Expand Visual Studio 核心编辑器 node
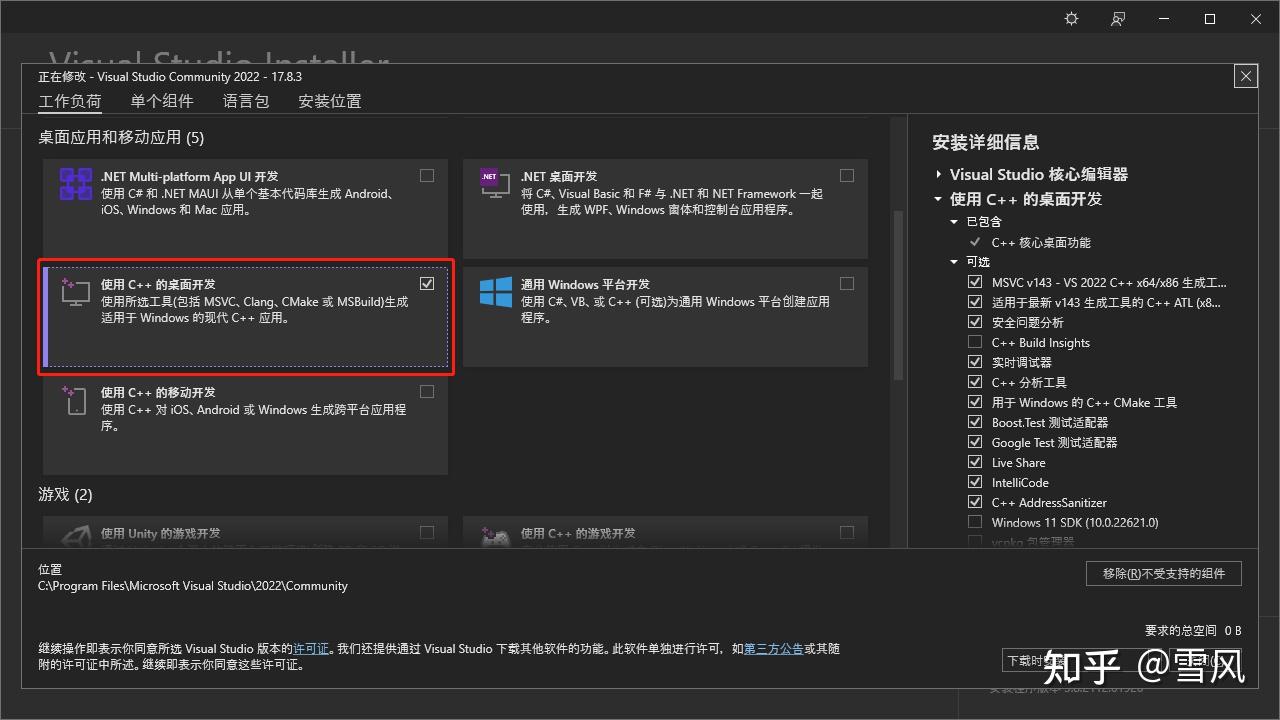The height and width of the screenshot is (720, 1280). [x=939, y=174]
